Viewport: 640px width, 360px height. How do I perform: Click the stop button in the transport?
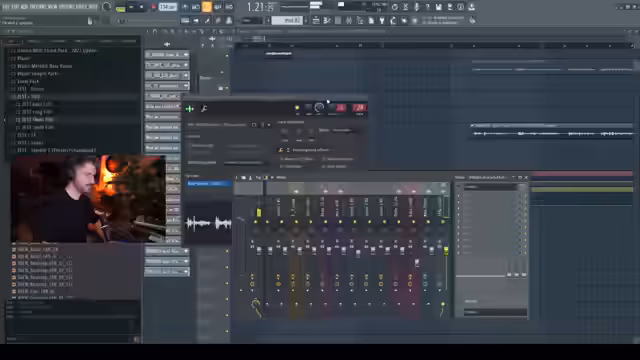(x=142, y=7)
